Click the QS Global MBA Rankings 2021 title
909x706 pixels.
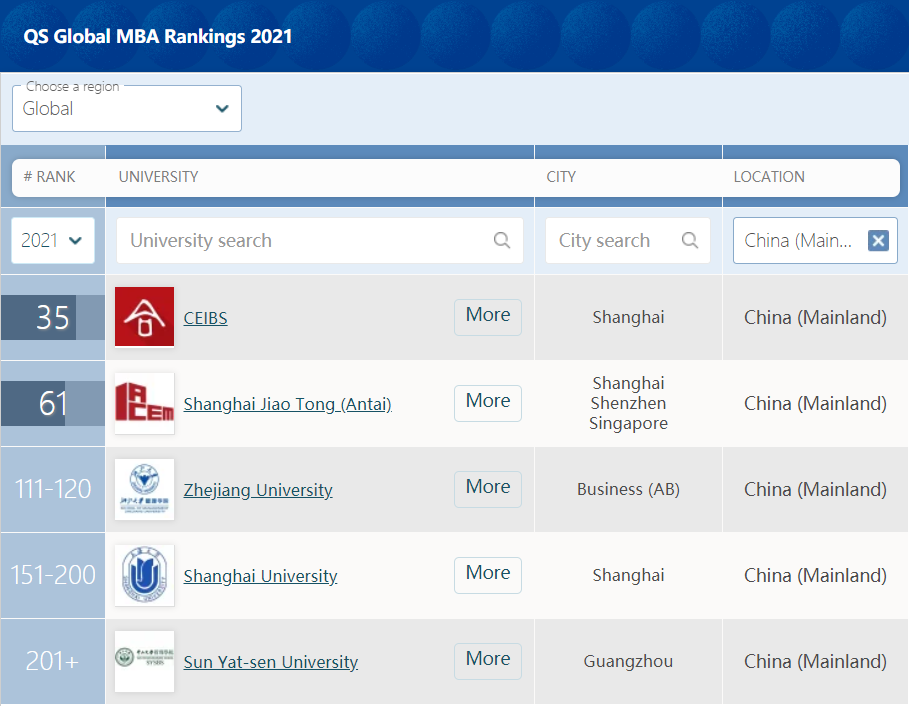(158, 36)
